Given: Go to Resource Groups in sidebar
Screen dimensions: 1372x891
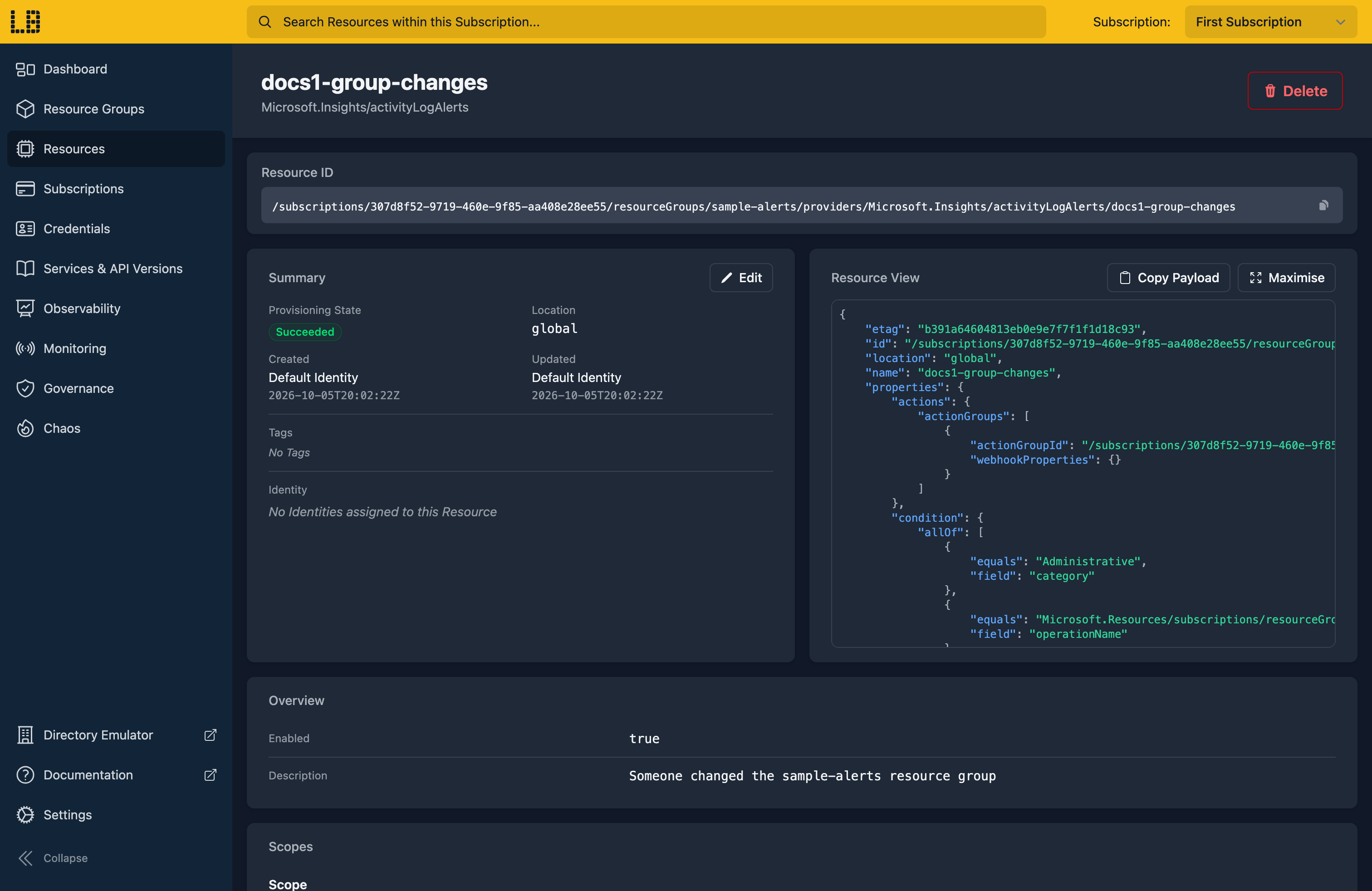Looking at the screenshot, I should [x=116, y=109].
